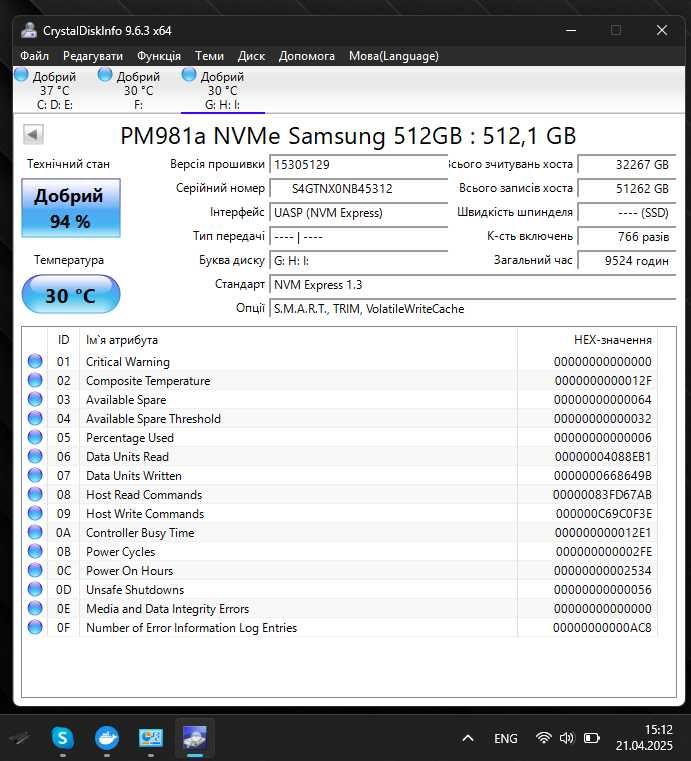
Task: Click status orb for Percentage Used row
Action: 35,437
